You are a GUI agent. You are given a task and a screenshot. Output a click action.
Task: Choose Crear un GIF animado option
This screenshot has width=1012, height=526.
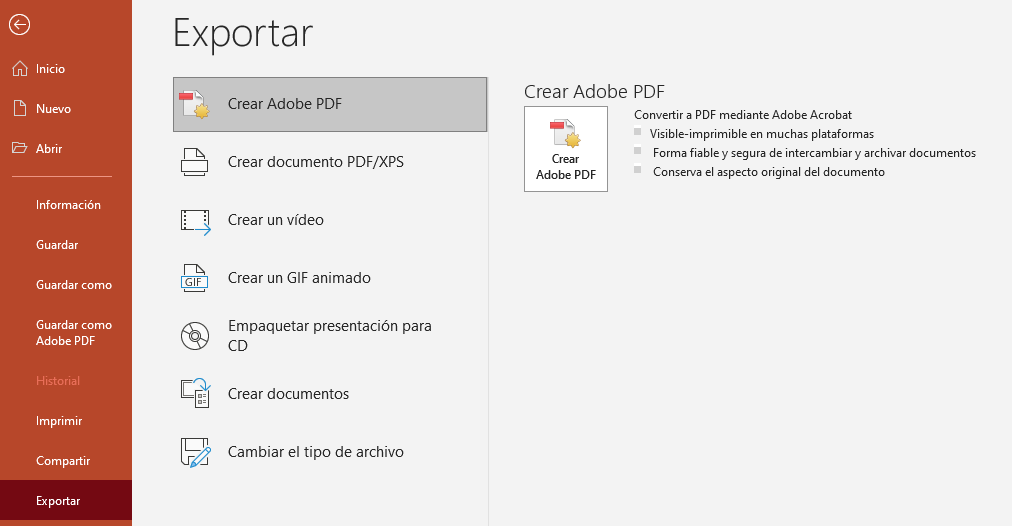[299, 278]
